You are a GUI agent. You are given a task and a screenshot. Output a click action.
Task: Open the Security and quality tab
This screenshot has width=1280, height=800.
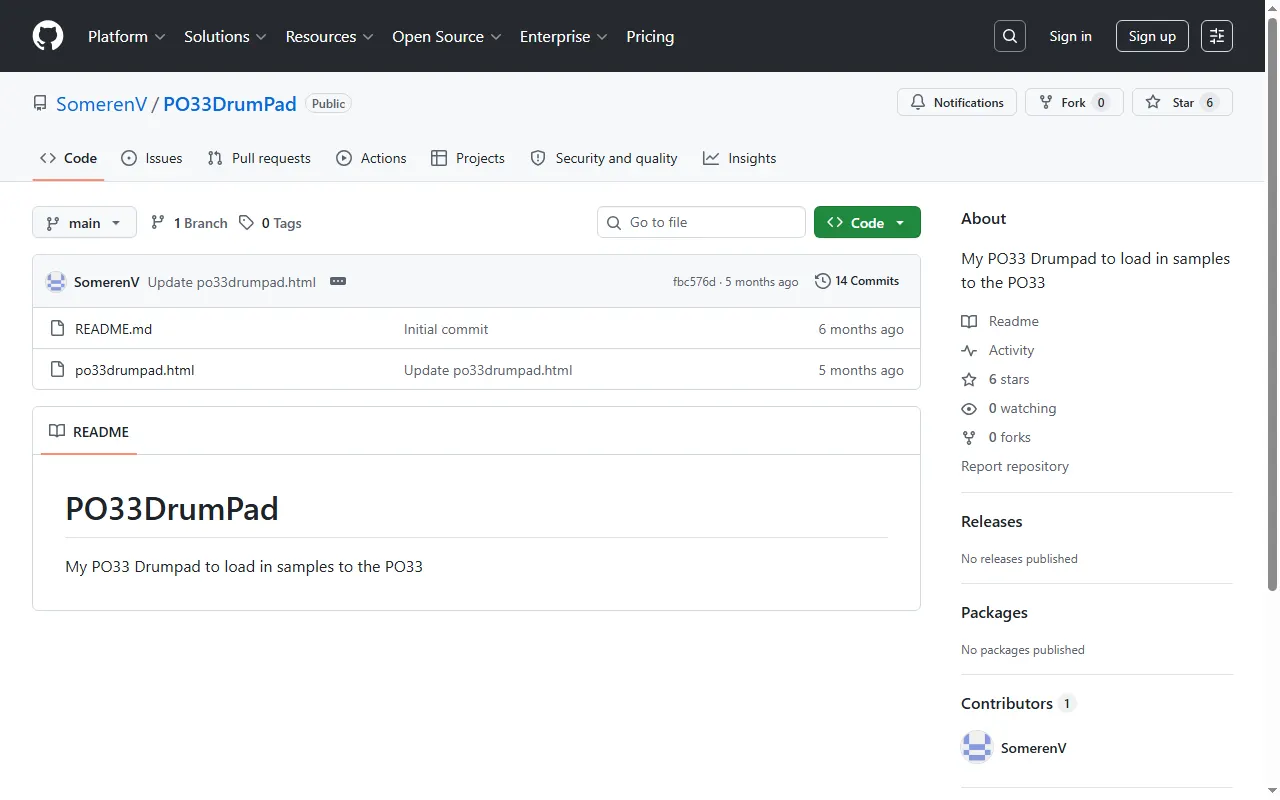(603, 158)
